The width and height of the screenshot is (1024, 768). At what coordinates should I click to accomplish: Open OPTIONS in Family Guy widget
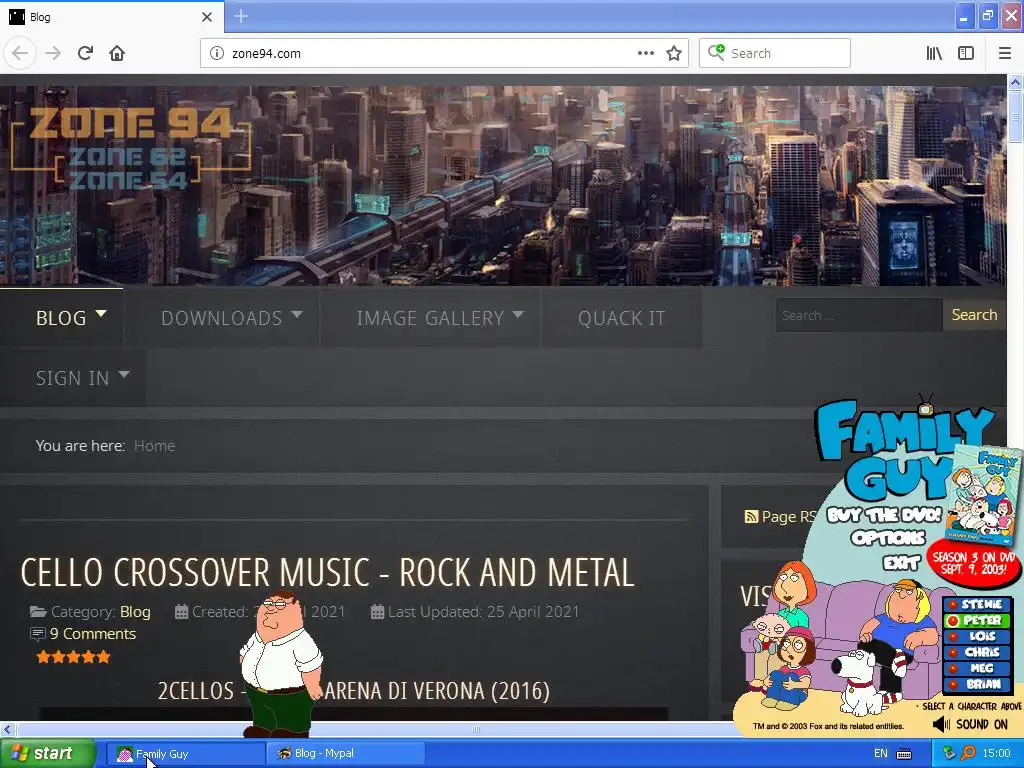pos(888,538)
